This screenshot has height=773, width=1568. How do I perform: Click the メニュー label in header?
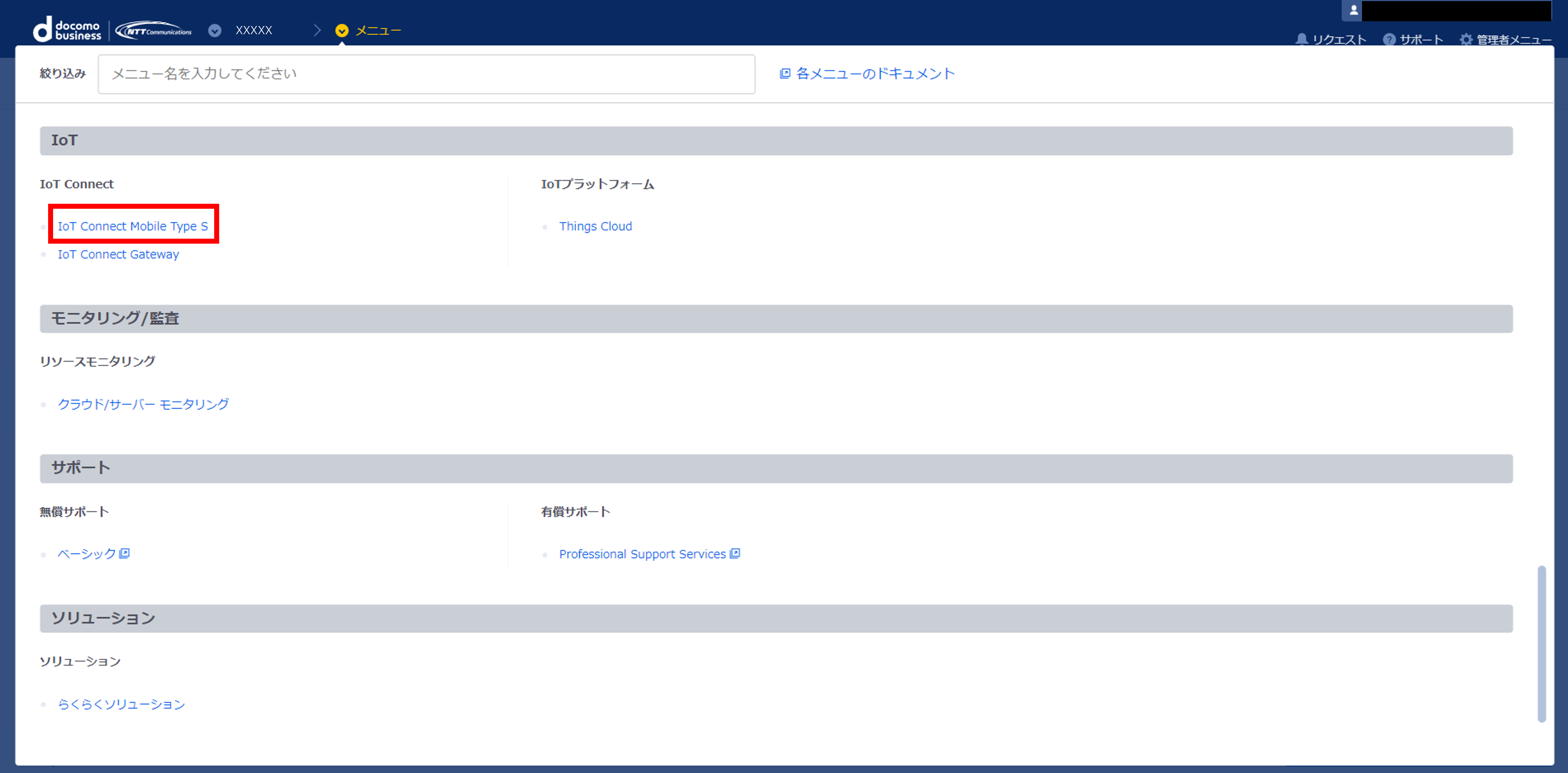pyautogui.click(x=378, y=30)
